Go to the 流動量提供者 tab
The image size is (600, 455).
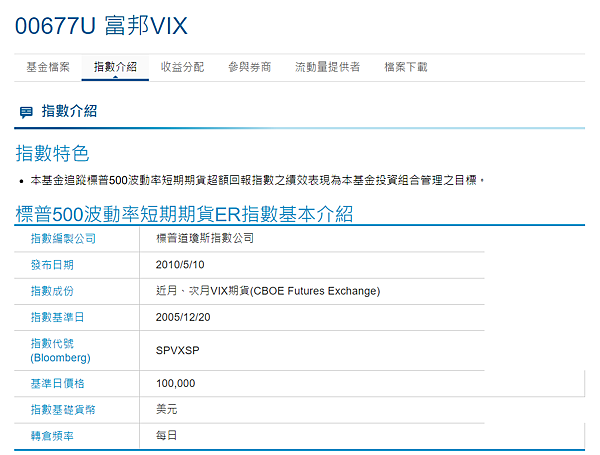(328, 67)
